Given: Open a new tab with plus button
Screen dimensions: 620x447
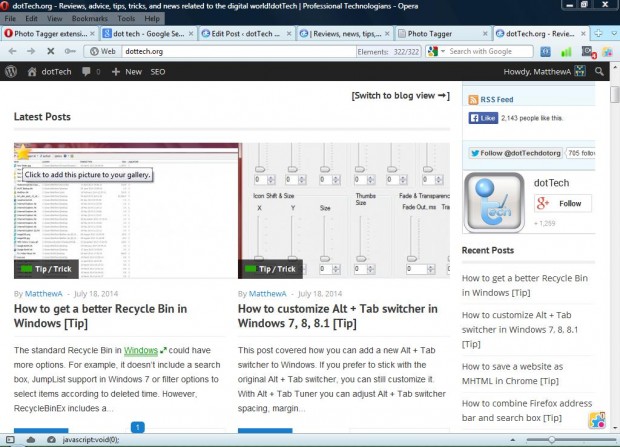Looking at the screenshot, I should click(x=599, y=34).
